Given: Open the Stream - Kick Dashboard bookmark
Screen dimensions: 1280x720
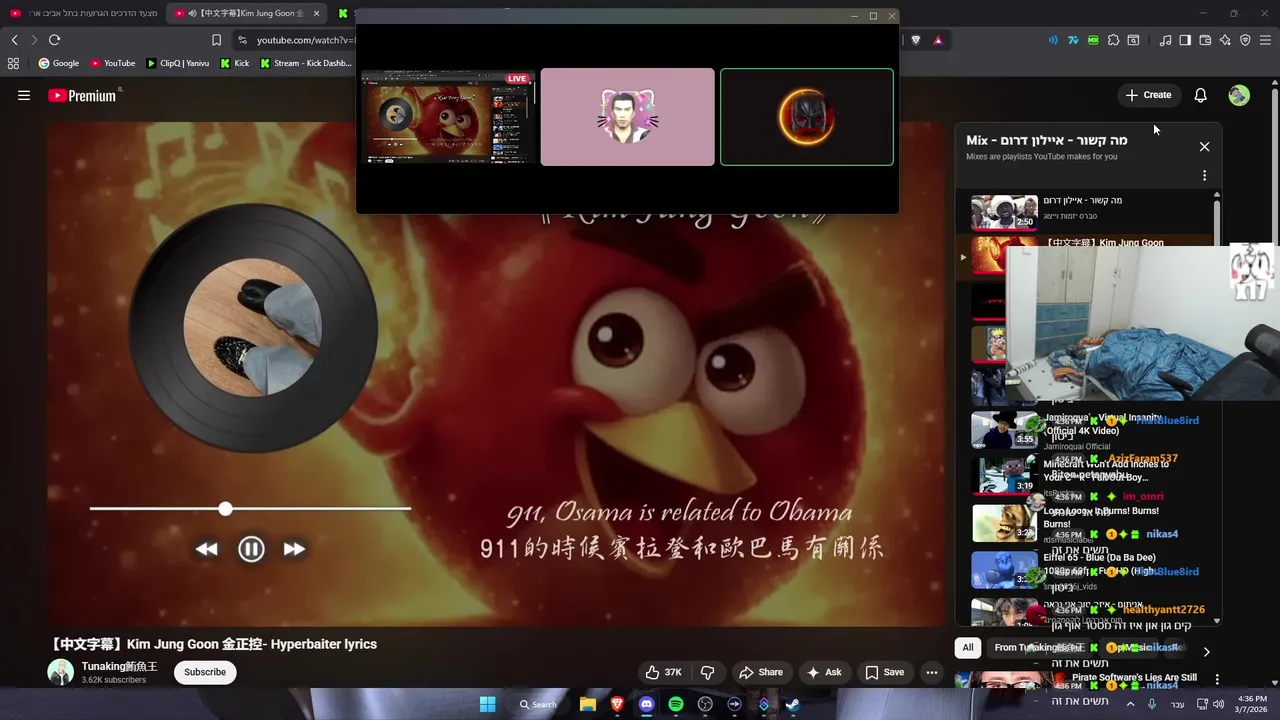Looking at the screenshot, I should (305, 63).
